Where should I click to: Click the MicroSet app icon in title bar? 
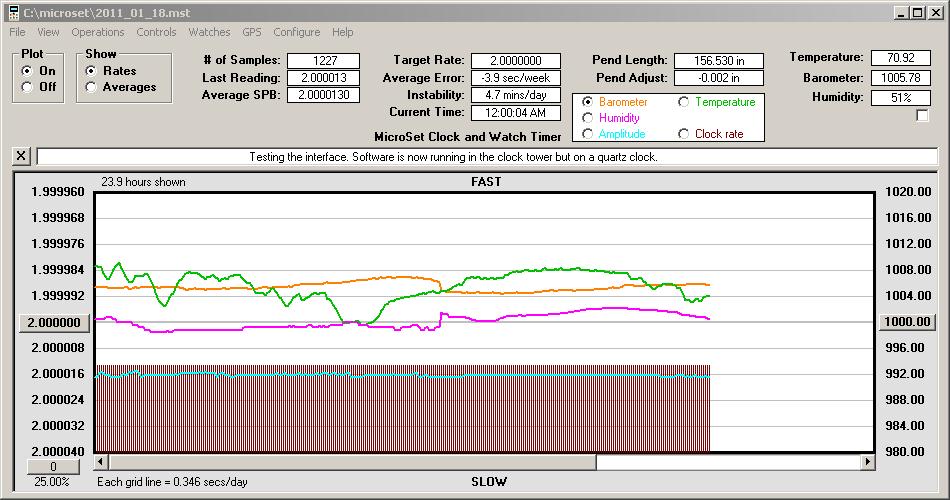click(14, 13)
